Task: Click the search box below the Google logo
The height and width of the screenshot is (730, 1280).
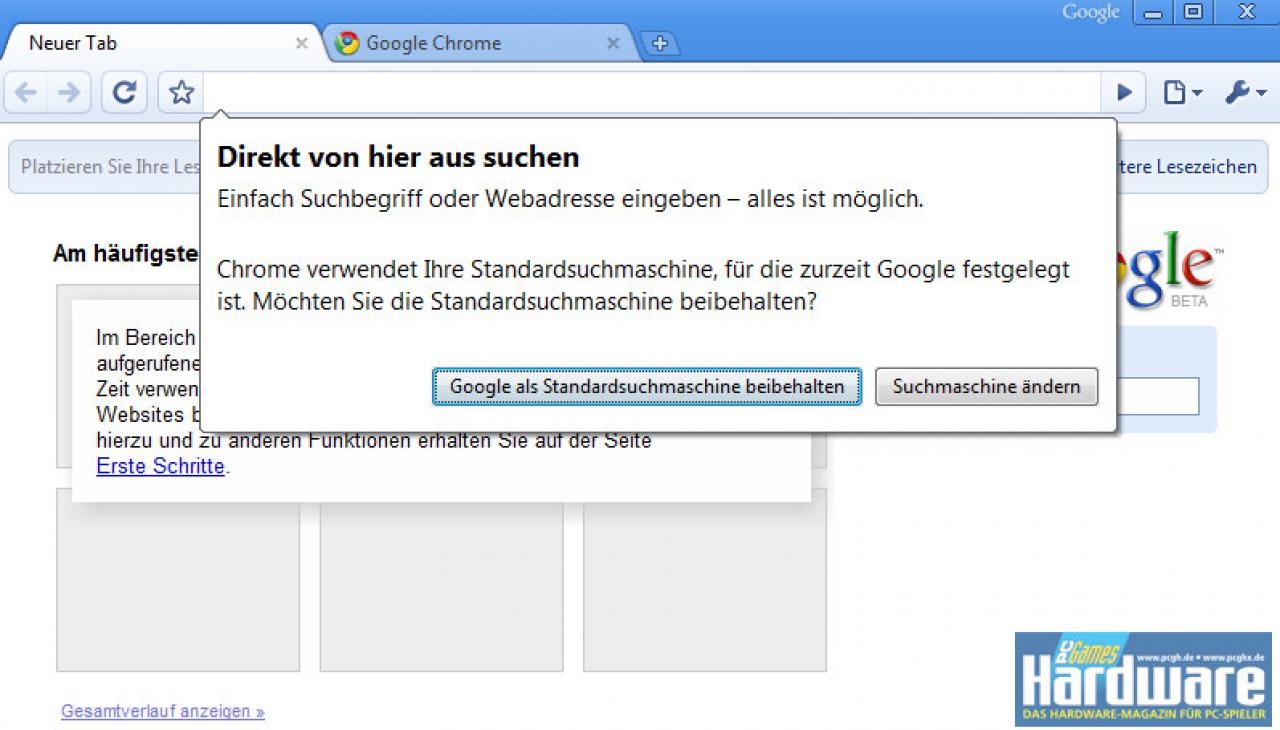Action: pyautogui.click(x=1157, y=396)
